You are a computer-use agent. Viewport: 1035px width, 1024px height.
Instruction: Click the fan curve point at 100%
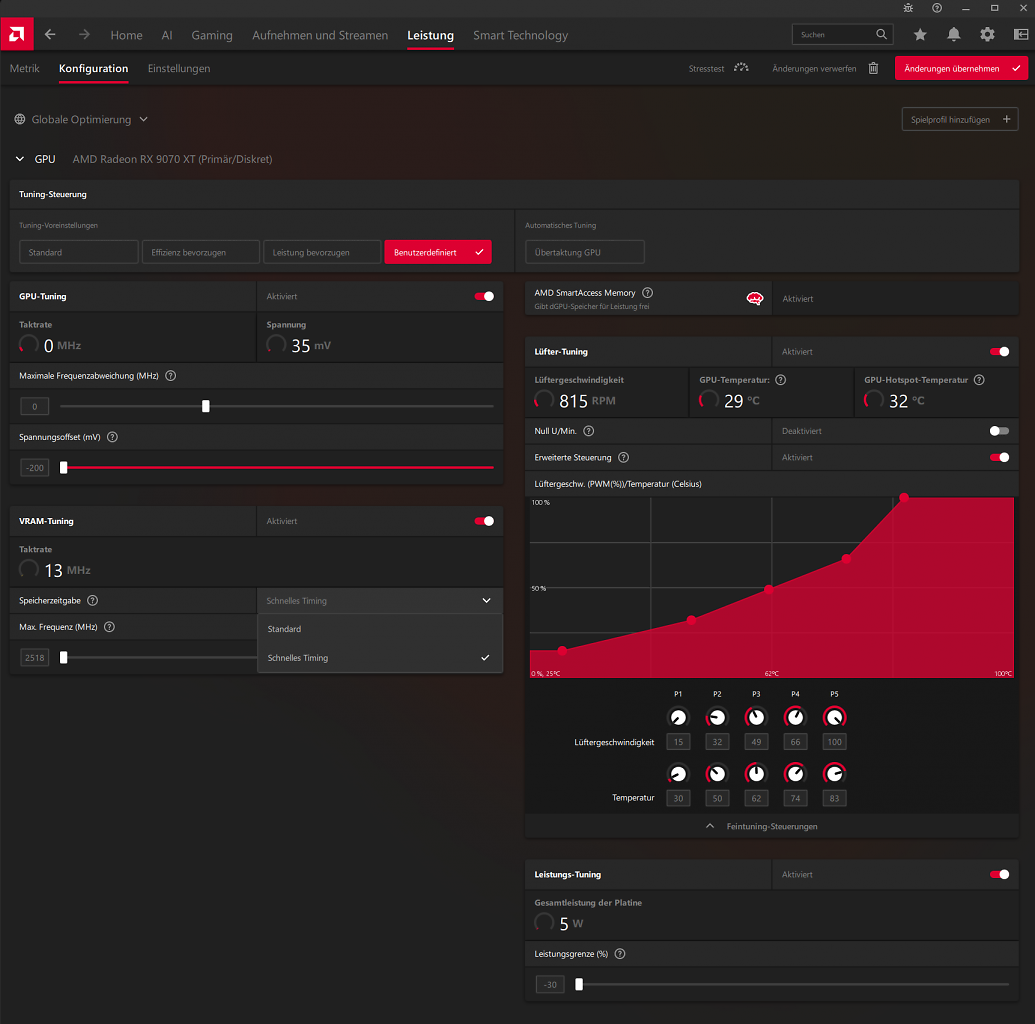click(904, 497)
